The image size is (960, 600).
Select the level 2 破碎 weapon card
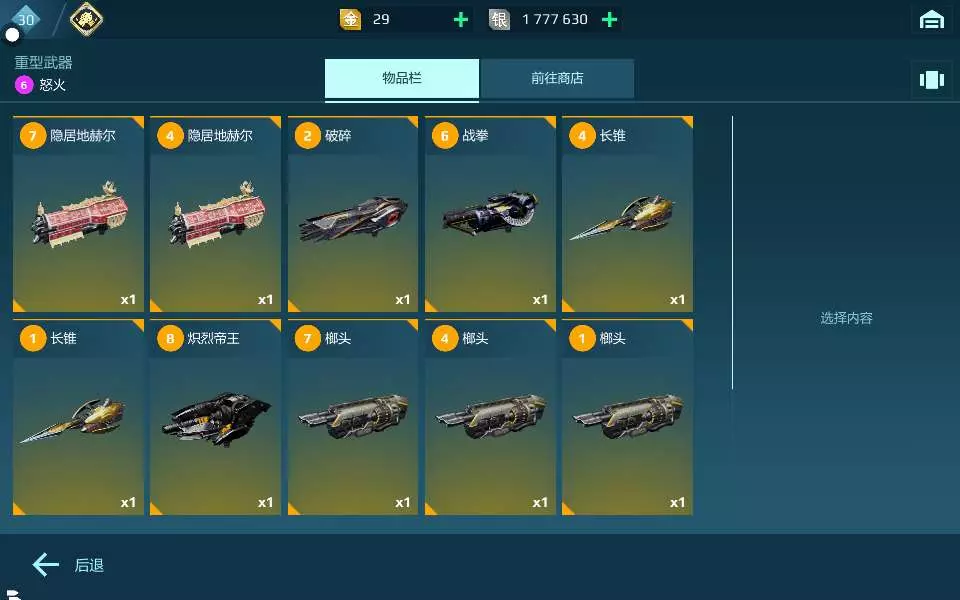coord(353,214)
